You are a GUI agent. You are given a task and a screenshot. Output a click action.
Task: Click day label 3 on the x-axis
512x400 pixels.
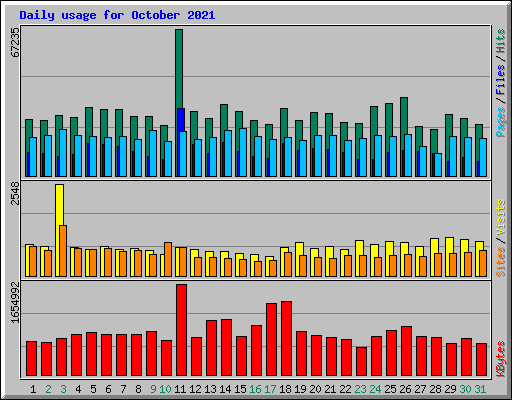[x=63, y=389]
